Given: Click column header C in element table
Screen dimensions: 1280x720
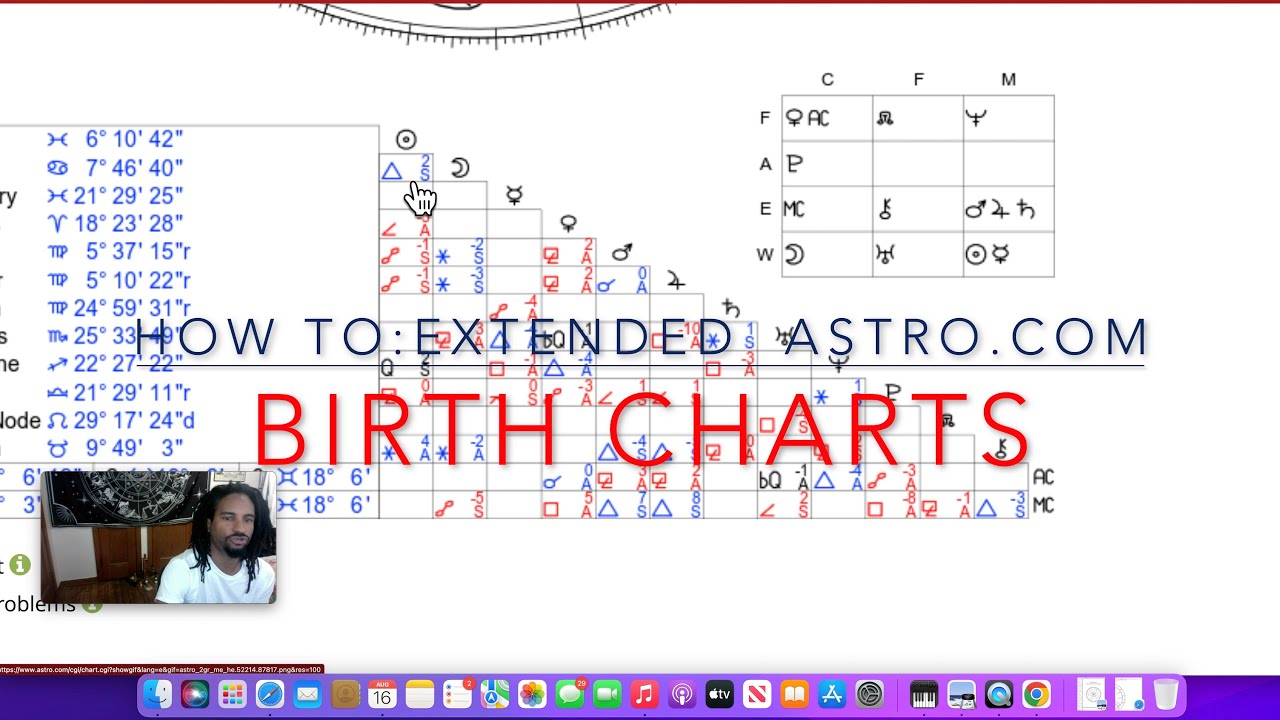Looking at the screenshot, I should point(827,80).
